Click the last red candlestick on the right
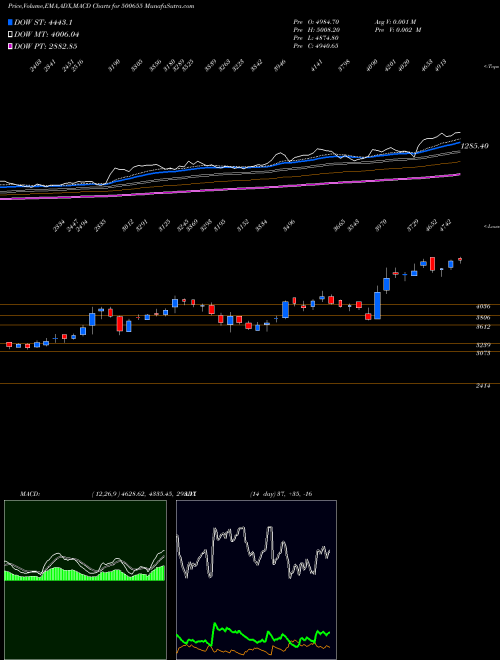 coord(460,260)
